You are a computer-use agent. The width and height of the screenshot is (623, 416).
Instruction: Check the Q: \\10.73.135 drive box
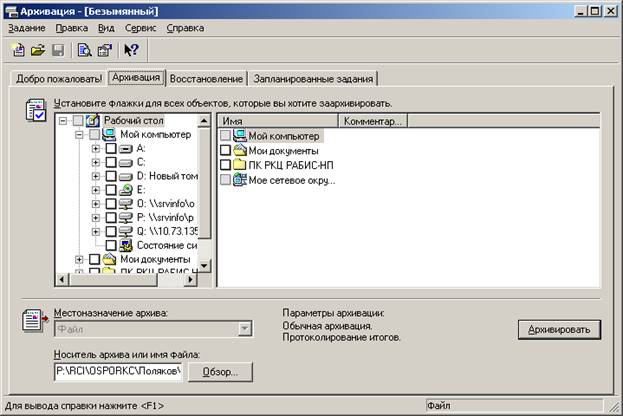pos(111,231)
